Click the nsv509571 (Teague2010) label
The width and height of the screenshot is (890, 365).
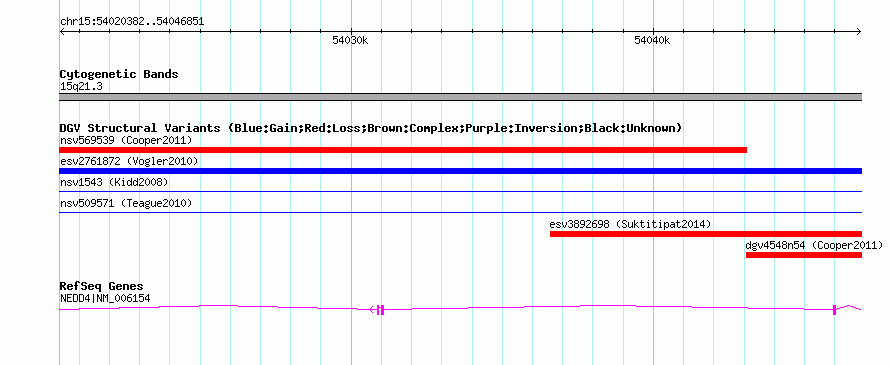point(126,203)
